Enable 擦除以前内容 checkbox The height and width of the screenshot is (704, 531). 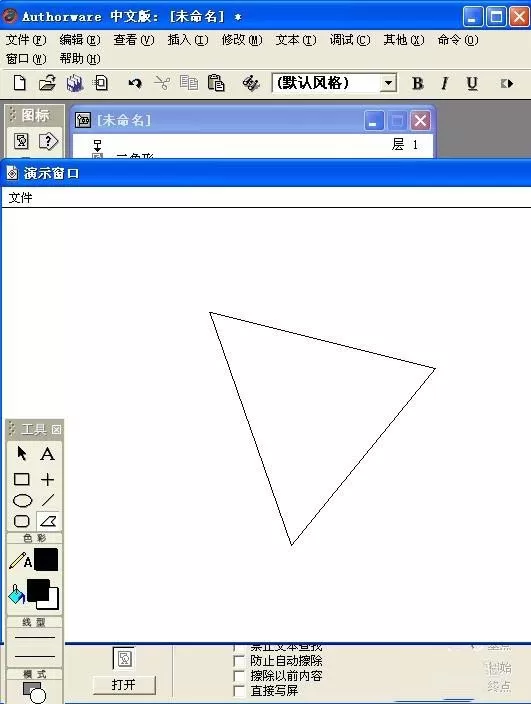point(239,676)
